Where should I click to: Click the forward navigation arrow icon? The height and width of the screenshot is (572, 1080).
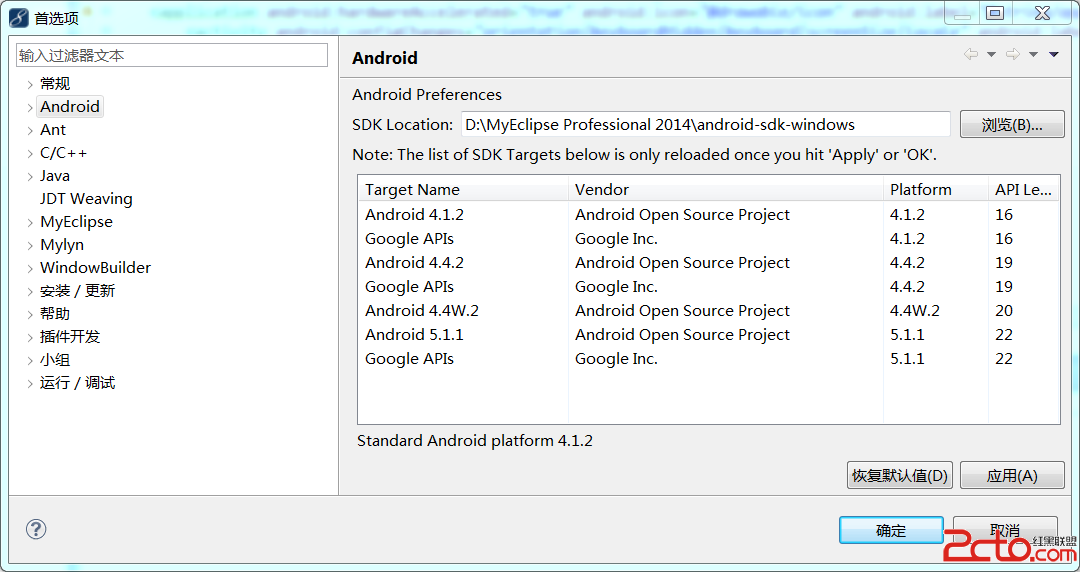[x=1013, y=55]
